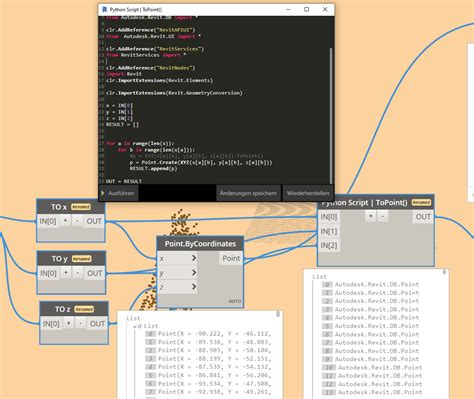The image size is (474, 399).
Task: Click the List label in Revit points preview
Action: pyautogui.click(x=319, y=277)
